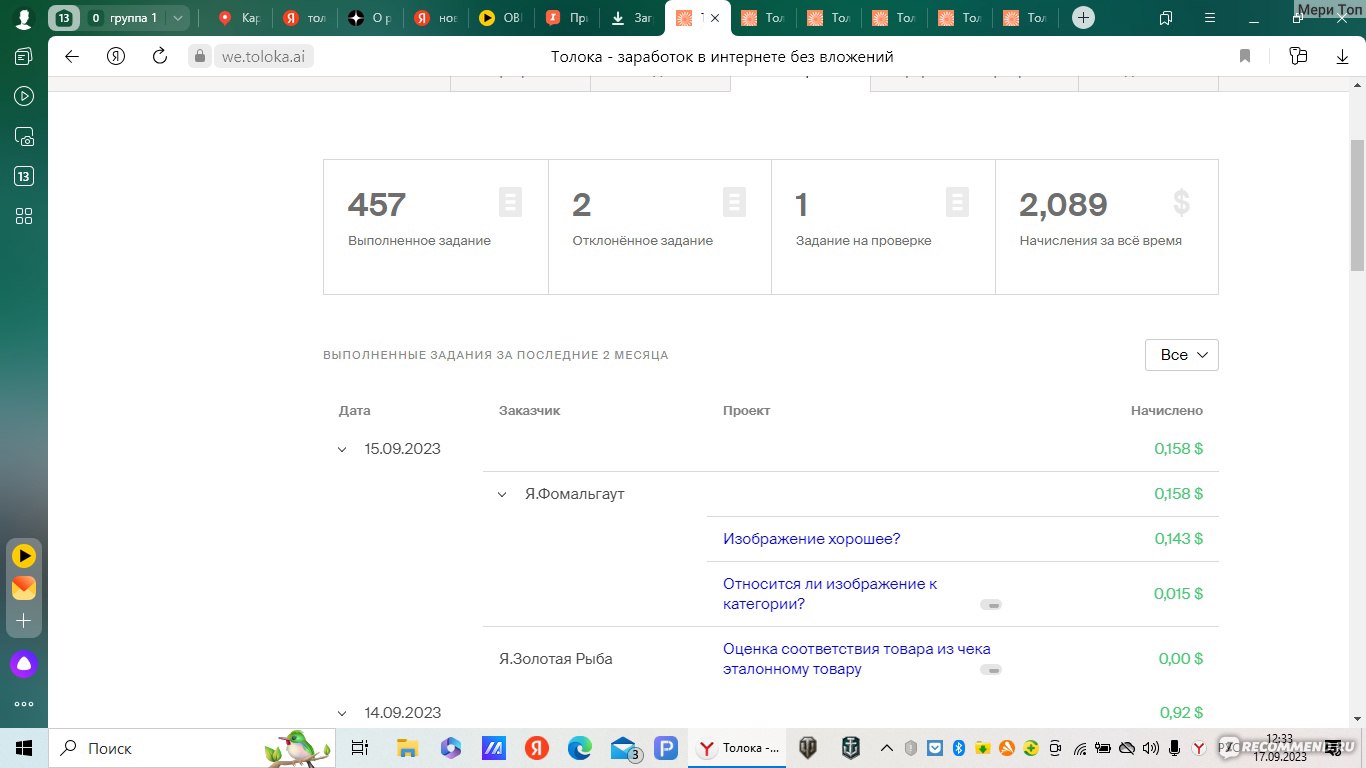Expand the 'группа 1' tab group dropdown arrow

[178, 18]
